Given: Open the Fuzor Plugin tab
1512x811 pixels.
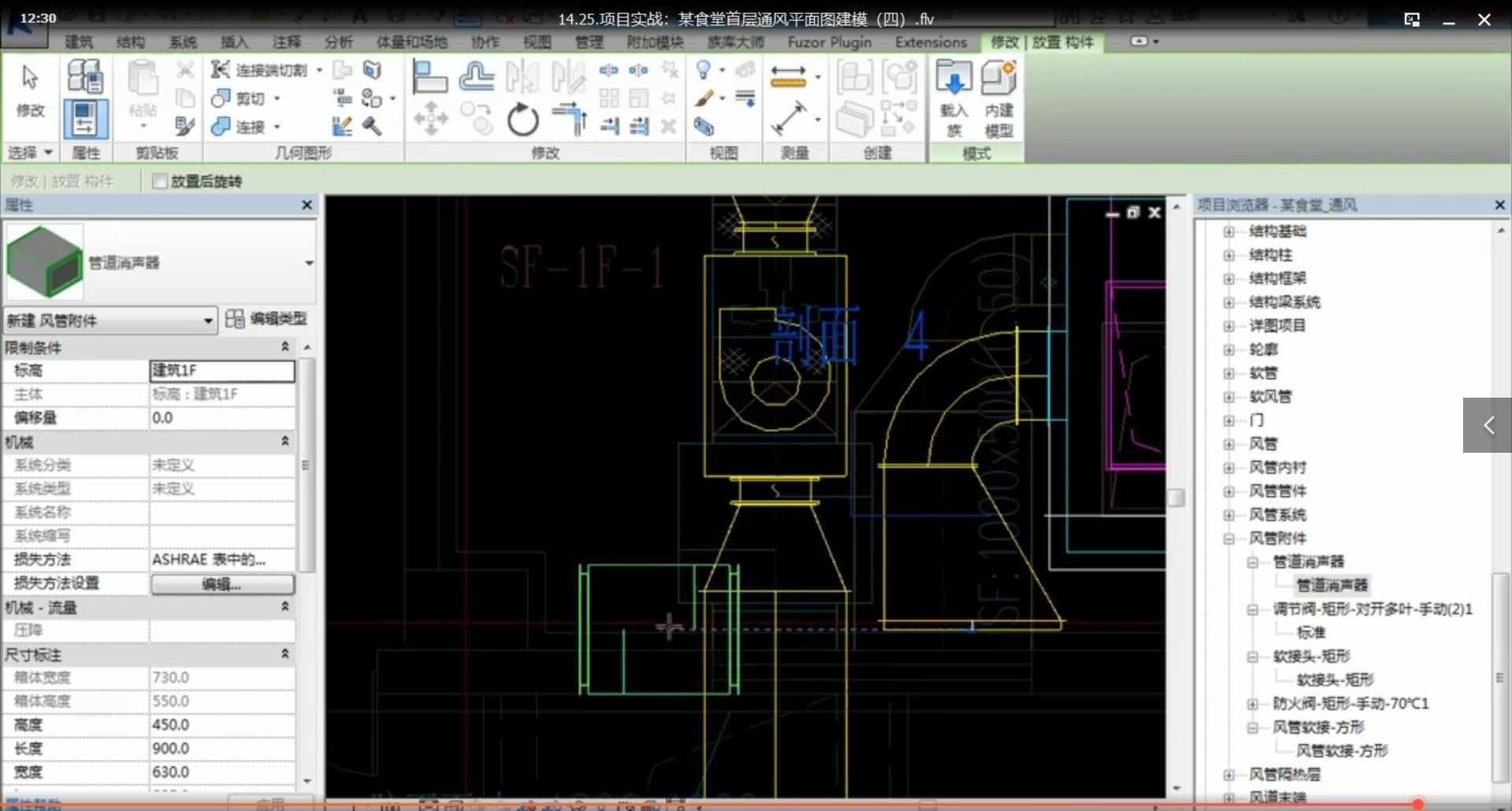Looking at the screenshot, I should (828, 42).
